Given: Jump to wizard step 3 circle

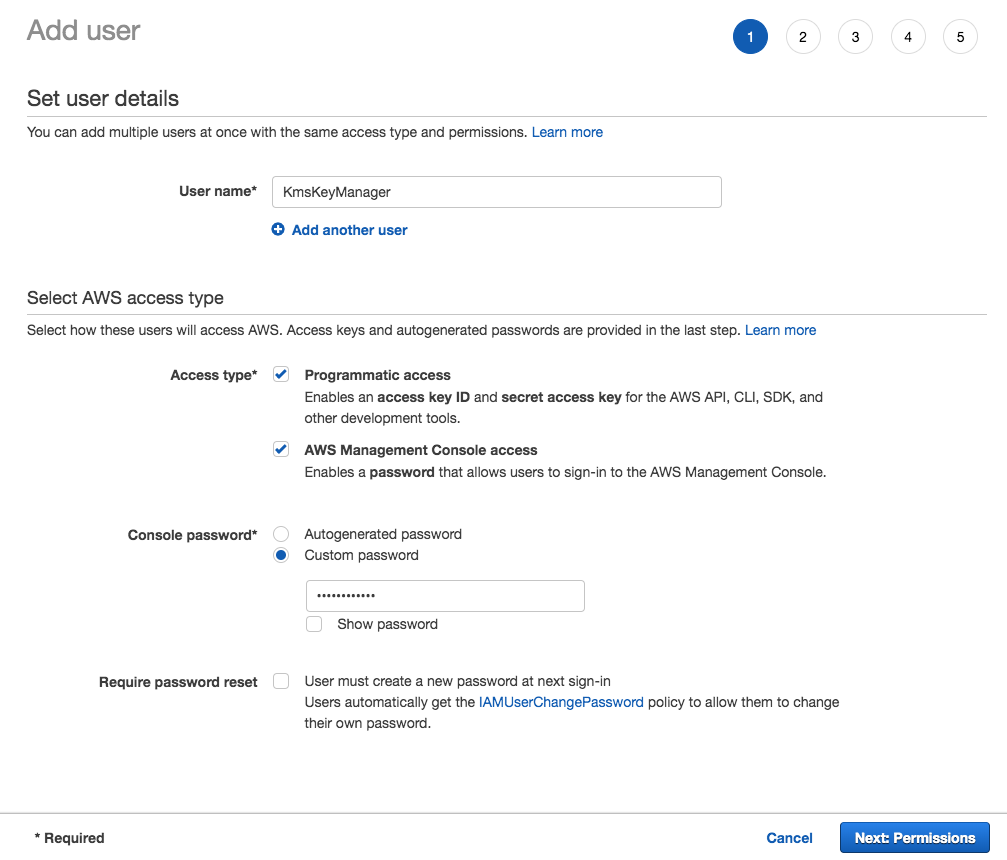Looking at the screenshot, I should click(x=855, y=37).
